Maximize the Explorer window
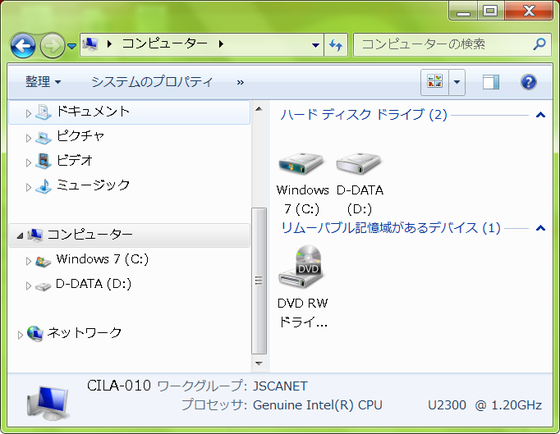The width and height of the screenshot is (560, 434). (x=490, y=11)
